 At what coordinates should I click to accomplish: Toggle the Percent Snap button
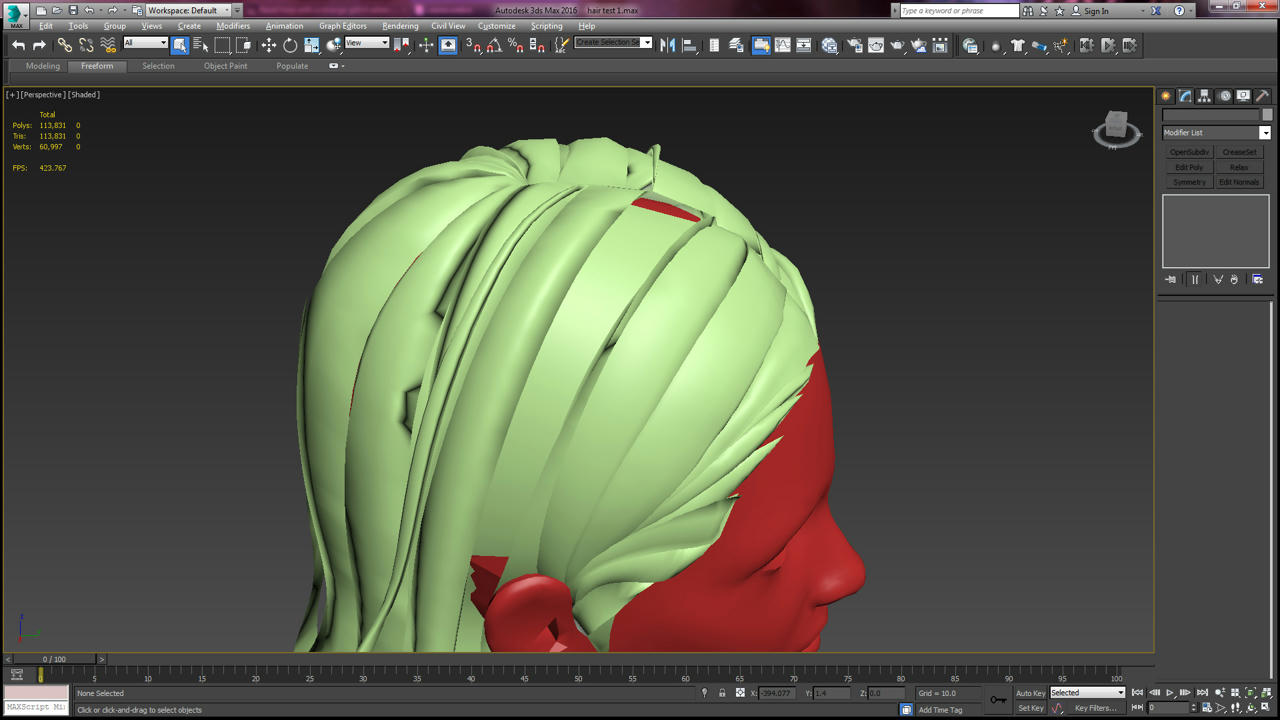point(516,45)
